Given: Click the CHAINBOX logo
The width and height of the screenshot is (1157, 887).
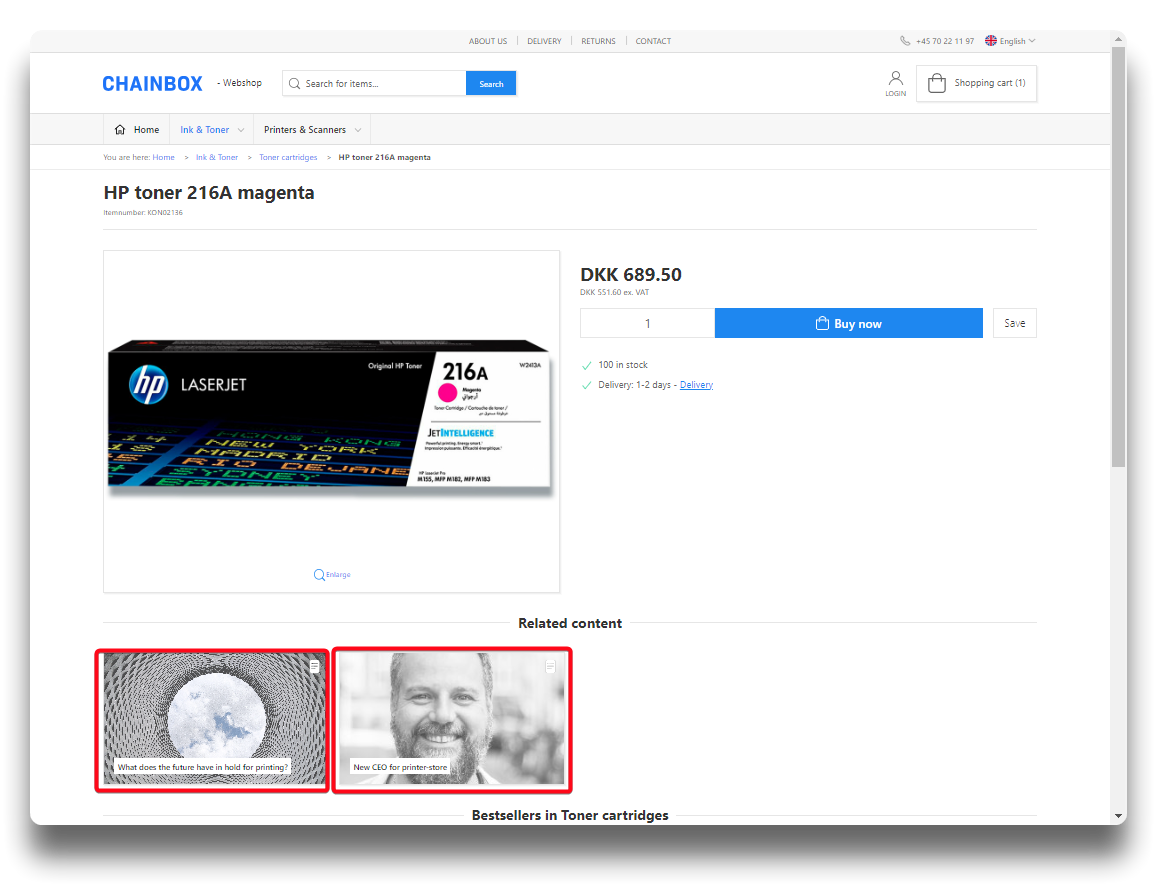Looking at the screenshot, I should (152, 83).
